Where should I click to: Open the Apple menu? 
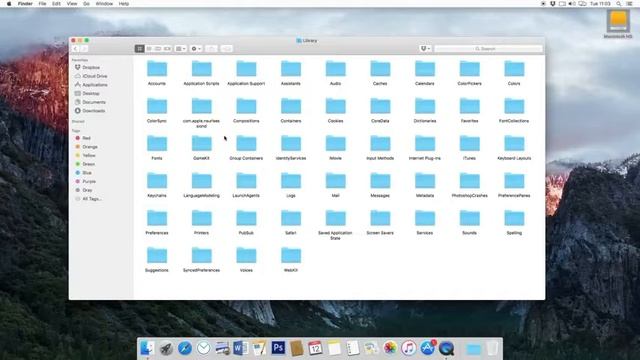pyautogui.click(x=9, y=4)
